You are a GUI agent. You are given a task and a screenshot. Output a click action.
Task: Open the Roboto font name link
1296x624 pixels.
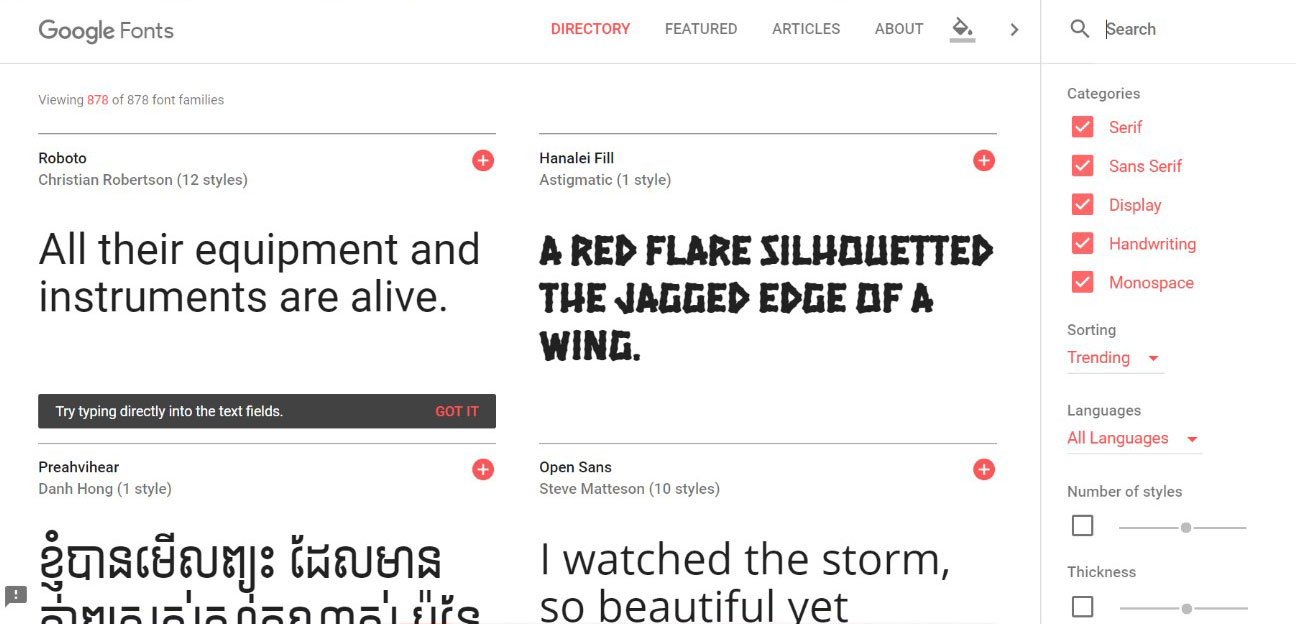(x=62, y=158)
